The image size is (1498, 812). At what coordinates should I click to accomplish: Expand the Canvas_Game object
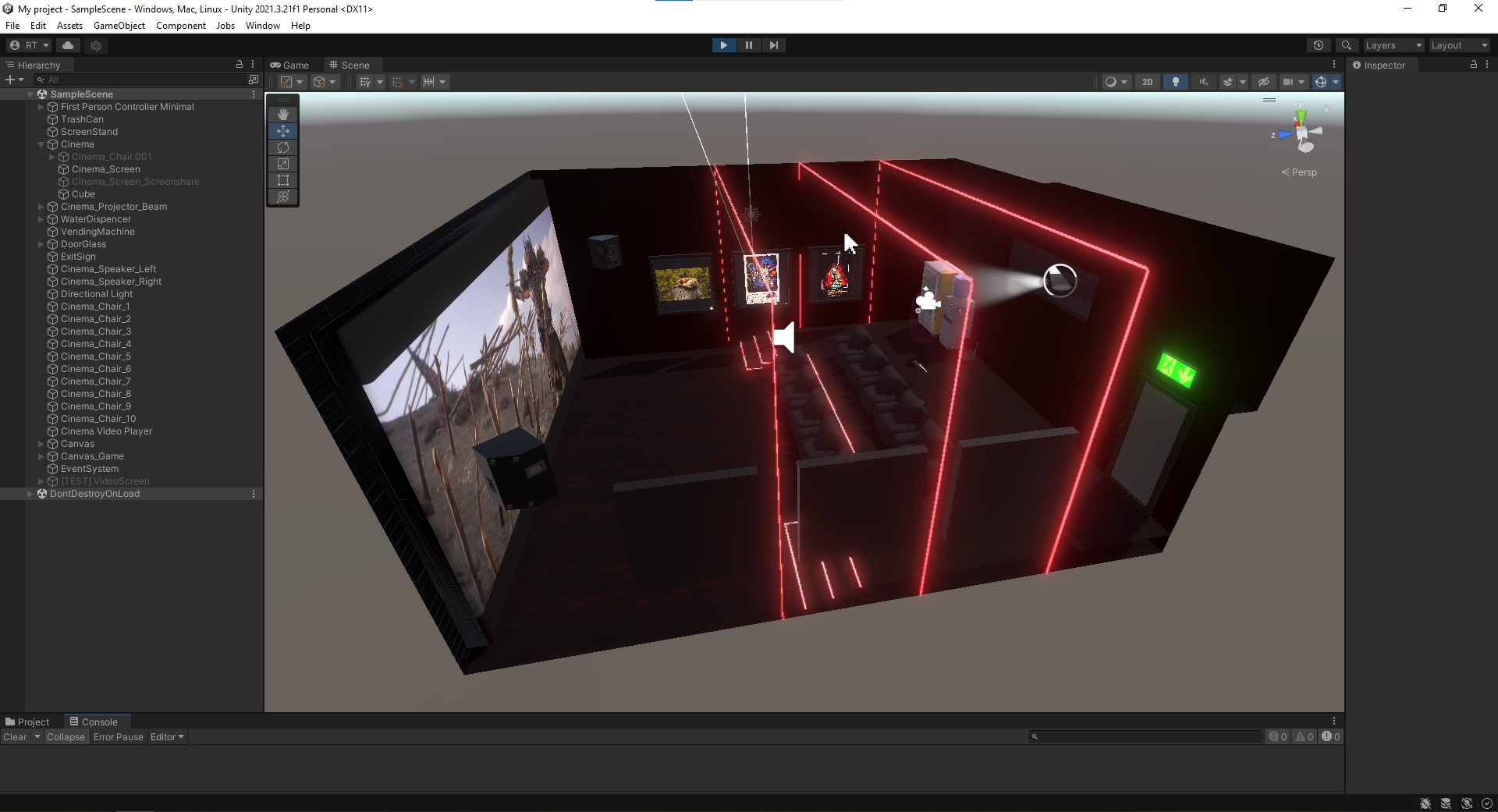point(40,456)
